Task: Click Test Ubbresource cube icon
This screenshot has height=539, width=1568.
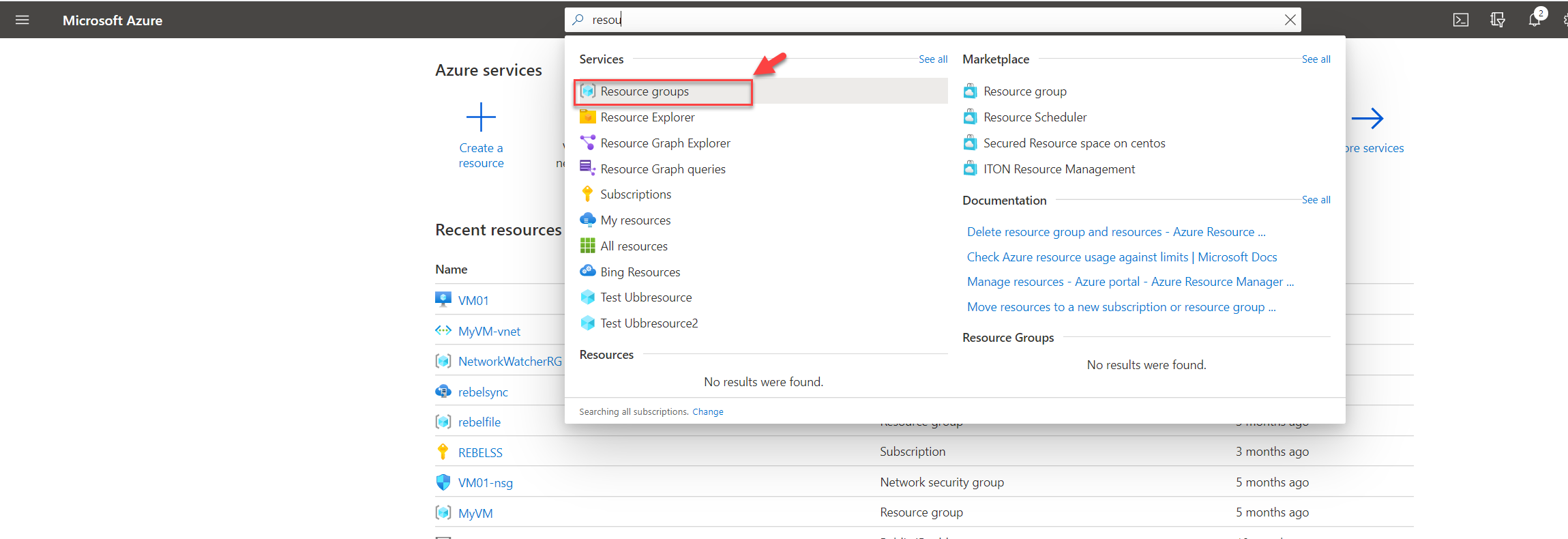Action: 587,297
